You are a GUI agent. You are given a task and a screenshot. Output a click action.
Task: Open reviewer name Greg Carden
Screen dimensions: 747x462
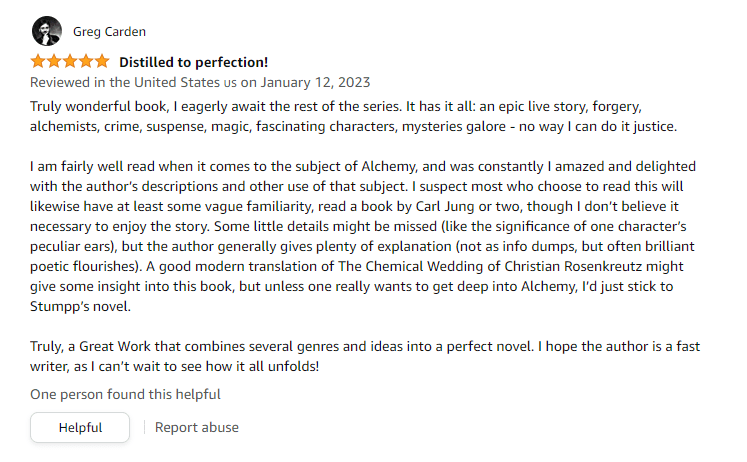pyautogui.click(x=109, y=31)
